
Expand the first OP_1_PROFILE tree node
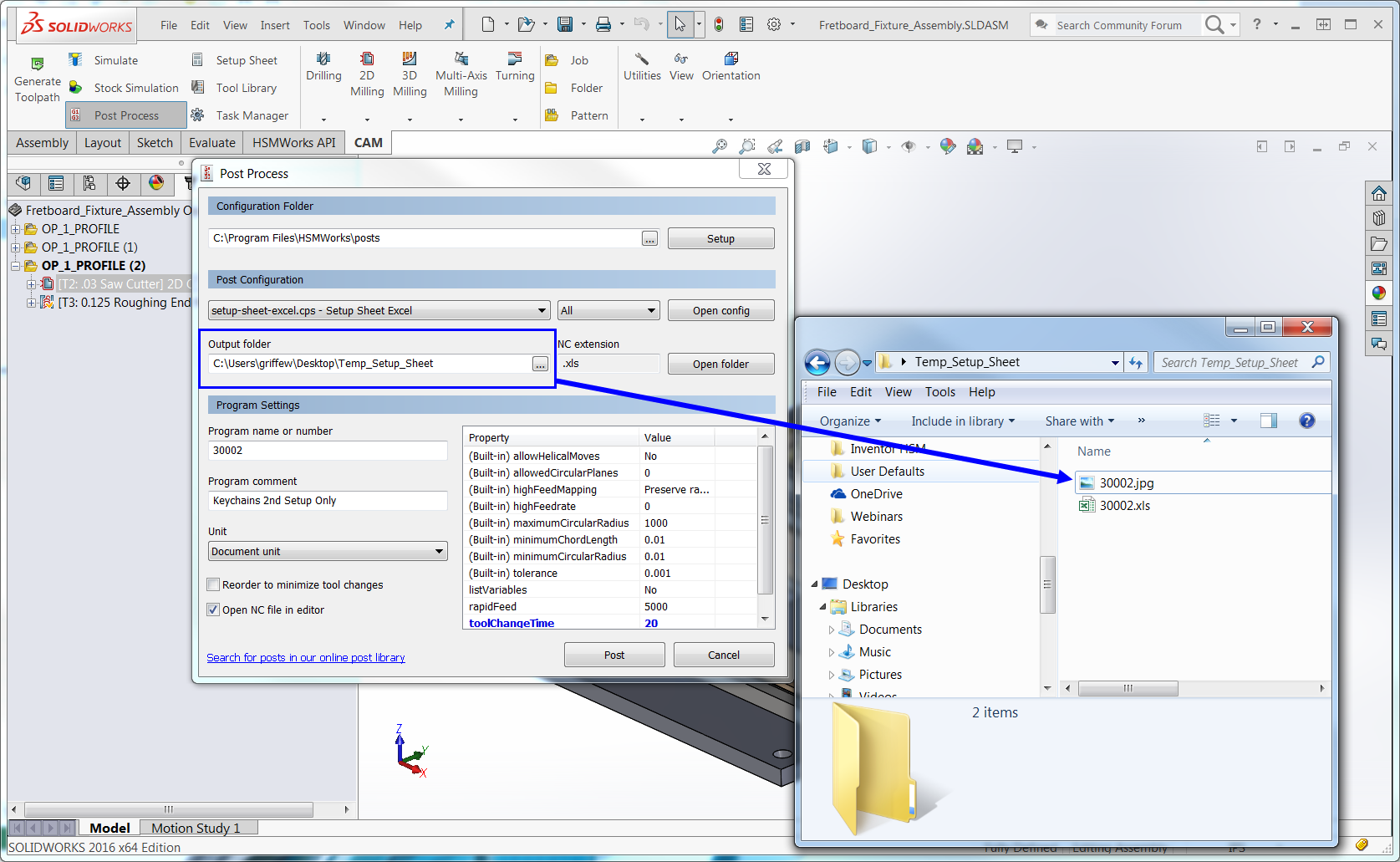(15, 229)
